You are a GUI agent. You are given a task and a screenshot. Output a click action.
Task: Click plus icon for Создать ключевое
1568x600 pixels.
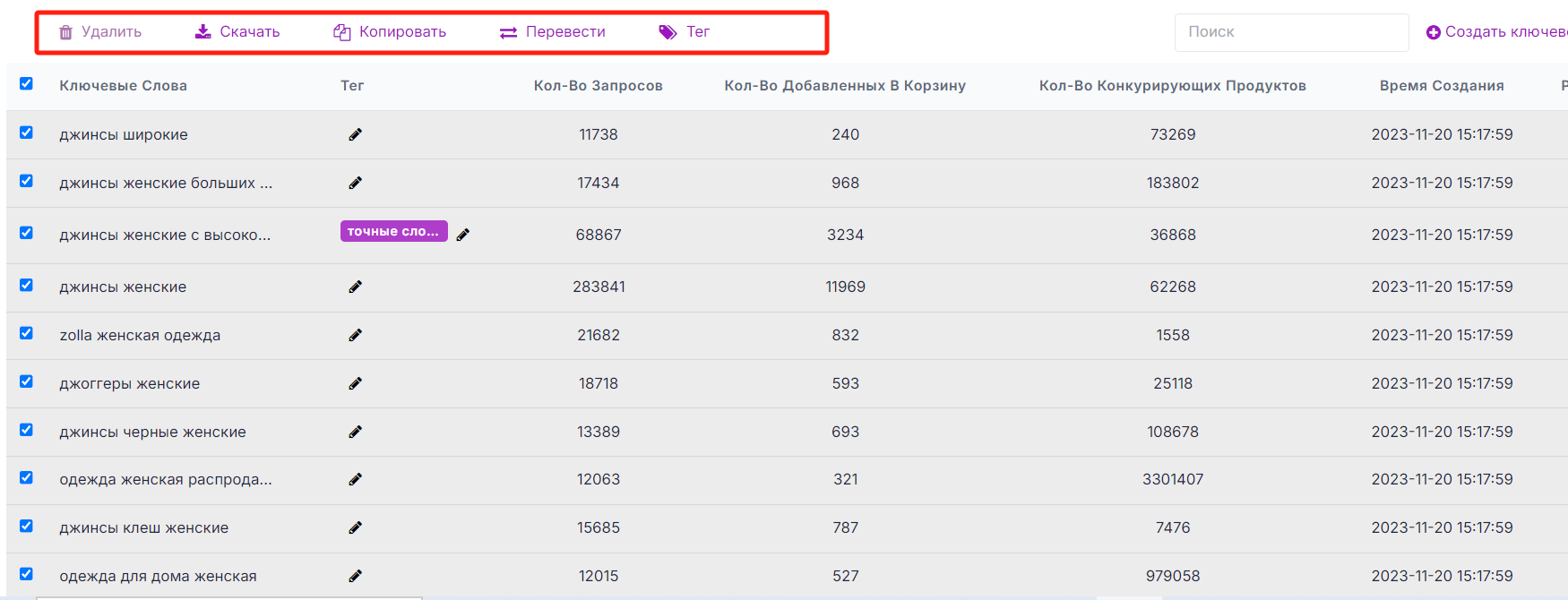tap(1434, 32)
